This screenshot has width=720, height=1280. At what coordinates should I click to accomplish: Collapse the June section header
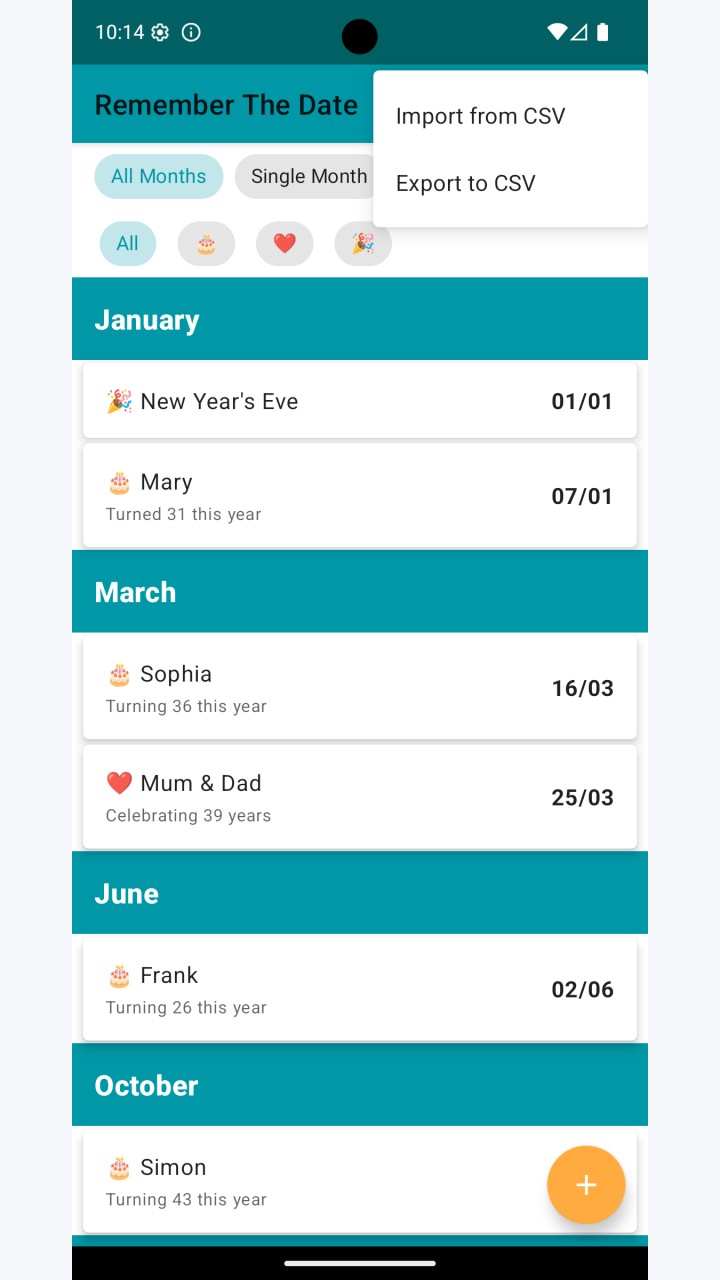coord(360,893)
